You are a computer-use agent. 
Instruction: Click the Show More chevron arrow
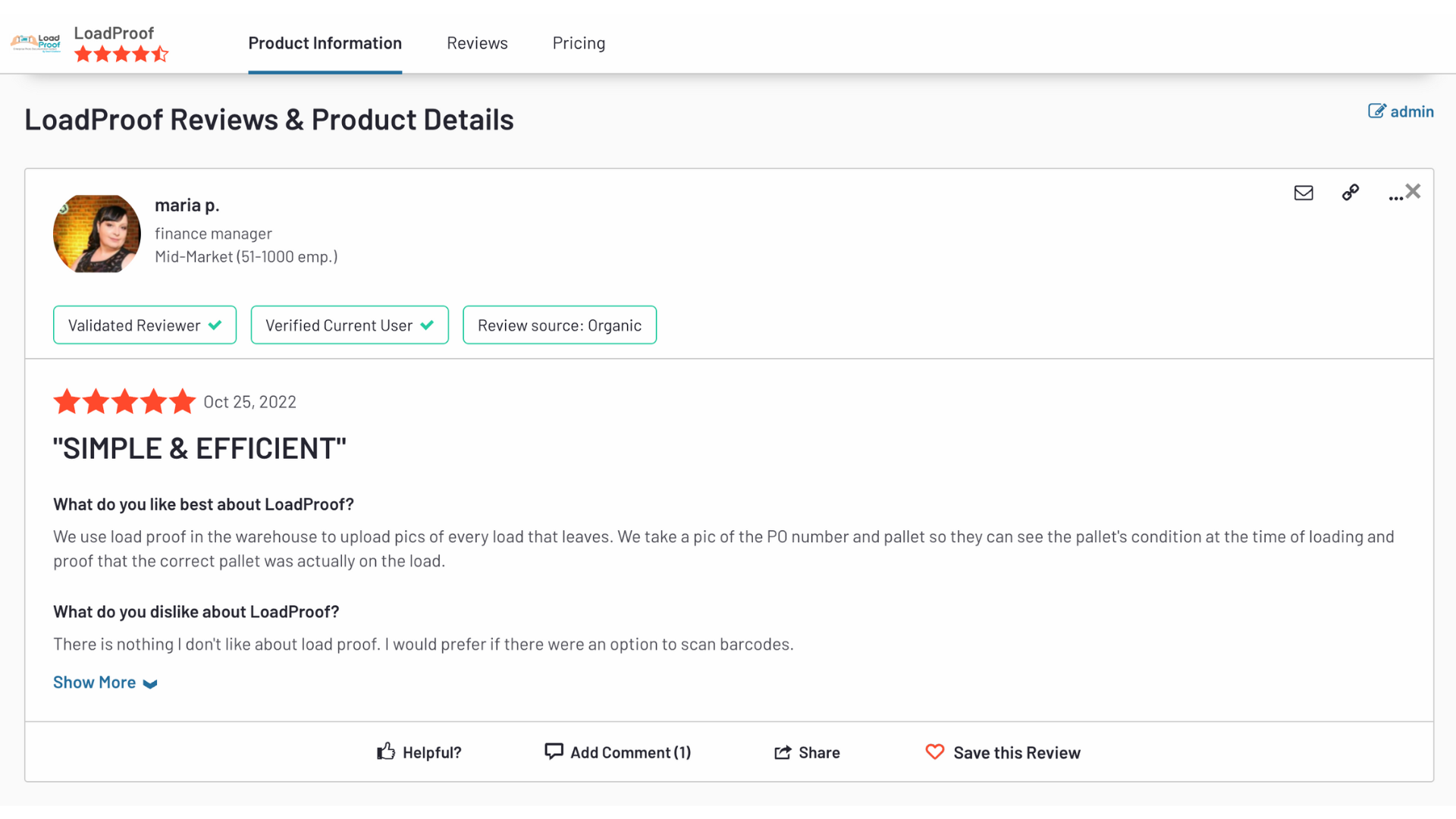(150, 684)
